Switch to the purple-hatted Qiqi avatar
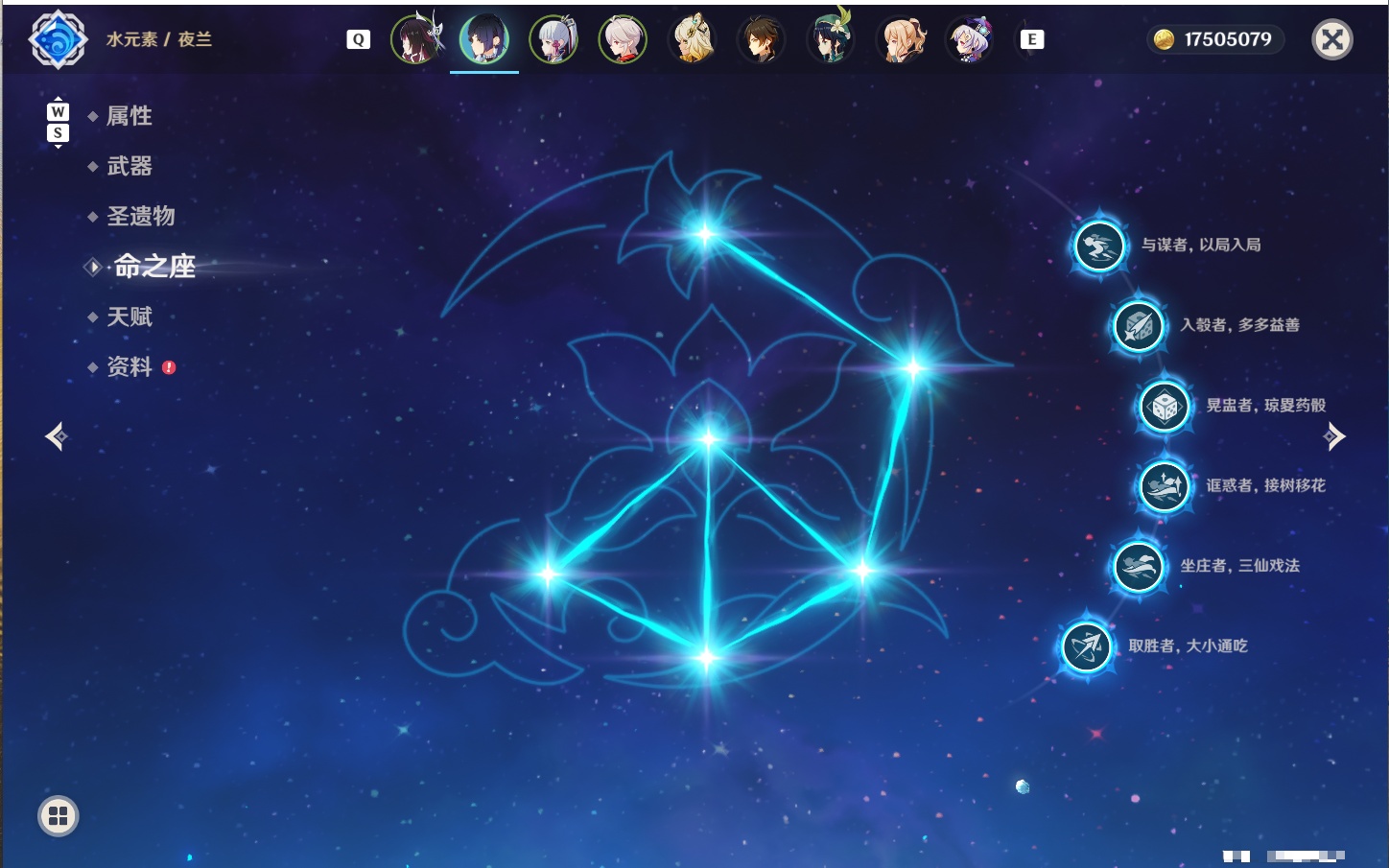The image size is (1389, 868). coord(969,39)
